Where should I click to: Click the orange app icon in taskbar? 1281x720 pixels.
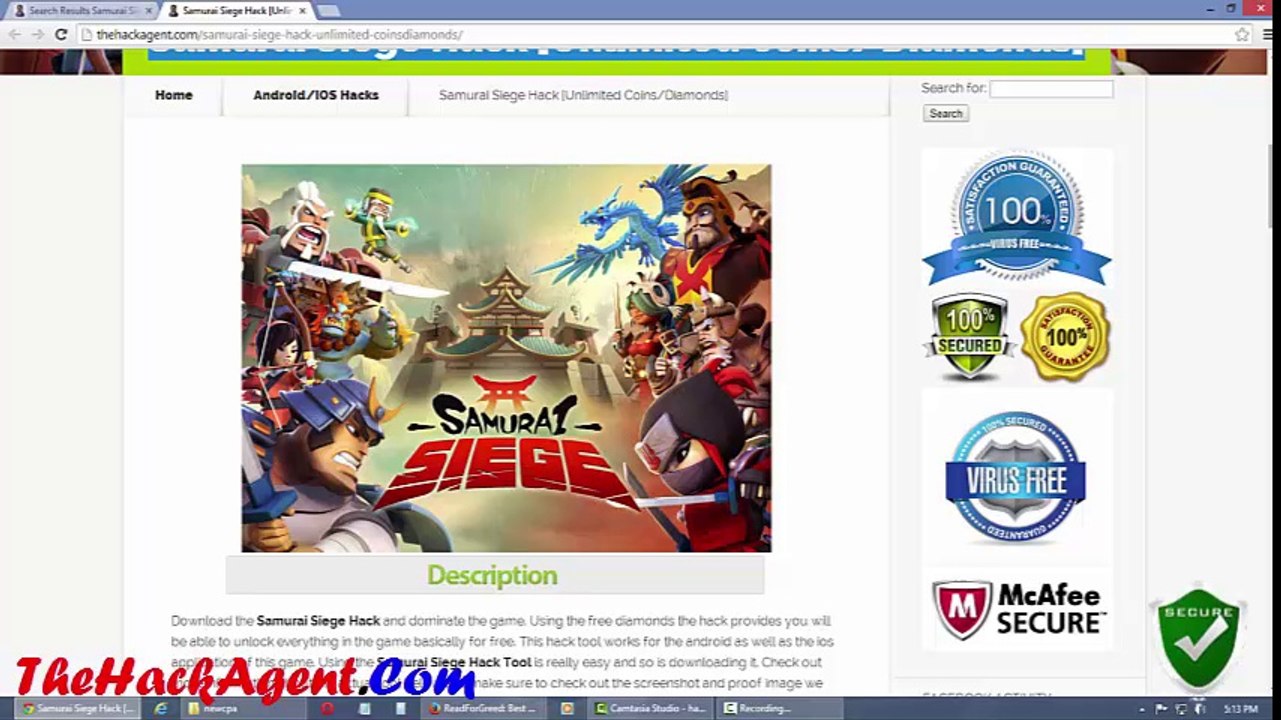[568, 708]
